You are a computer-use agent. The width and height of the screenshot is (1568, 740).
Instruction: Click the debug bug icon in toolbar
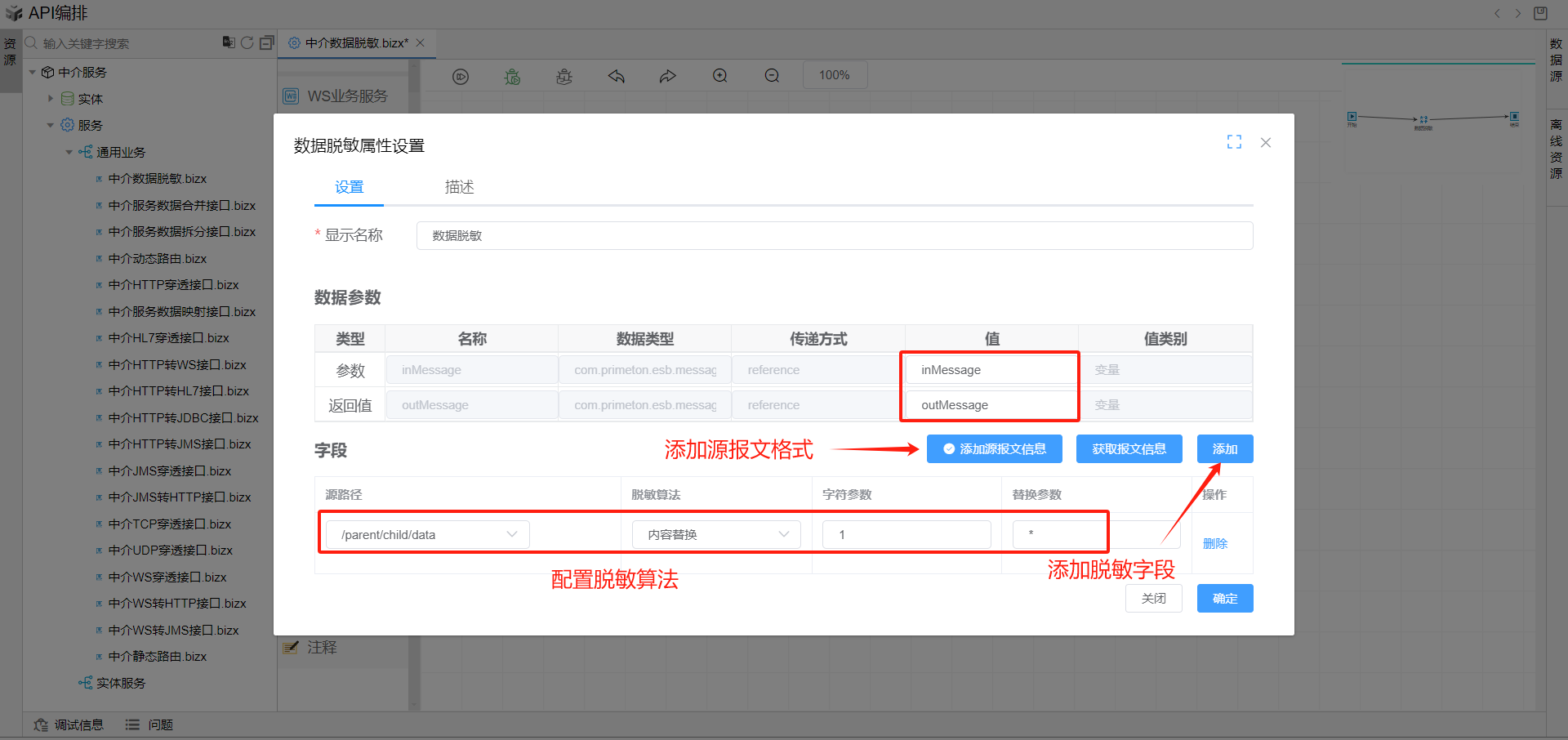click(x=512, y=76)
